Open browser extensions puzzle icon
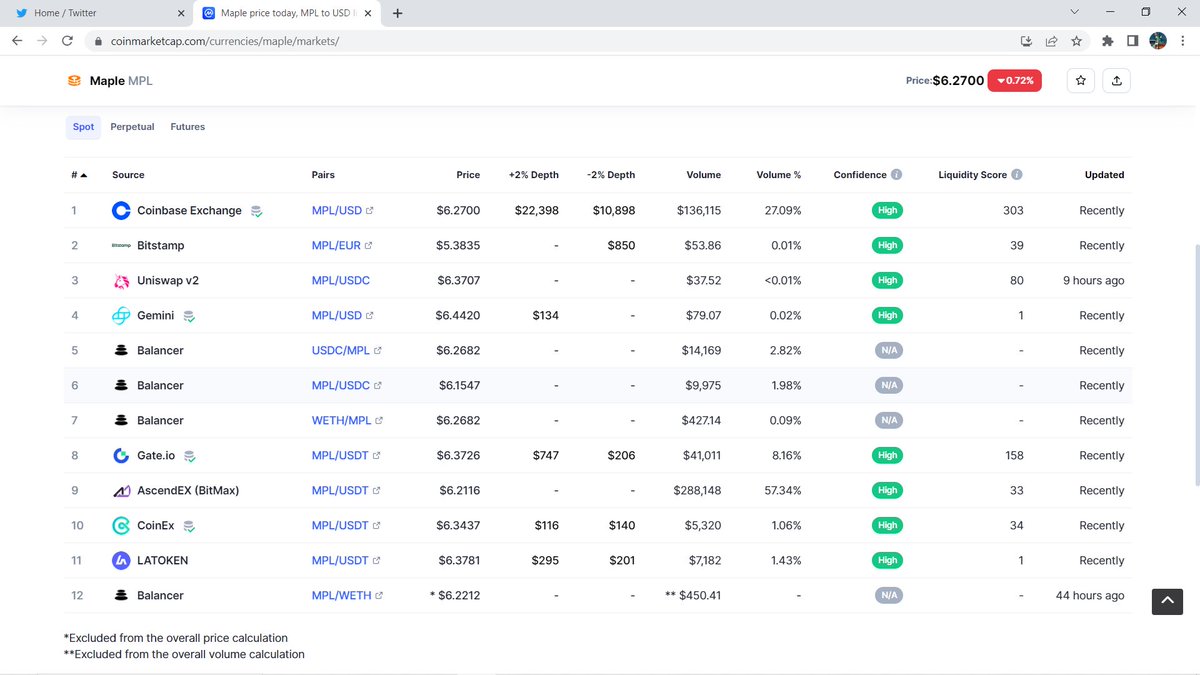Viewport: 1200px width, 675px height. (1107, 41)
